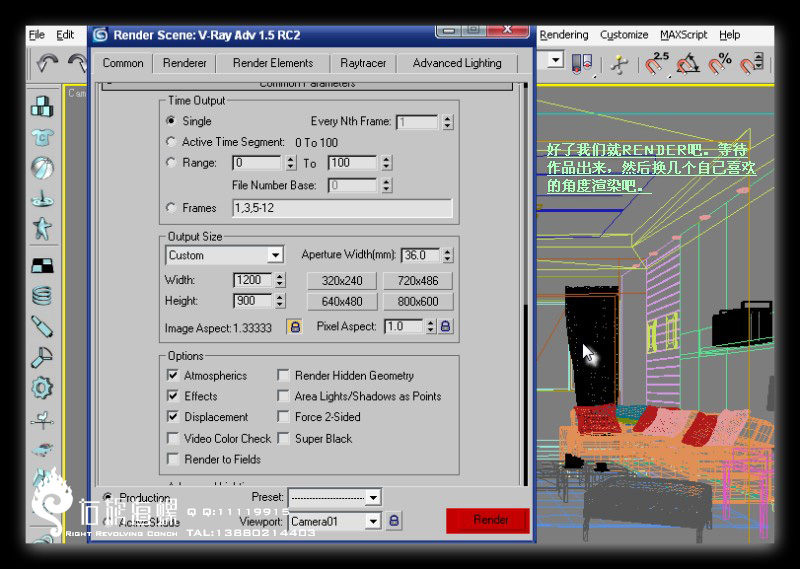Open the Customize menu
Image resolution: width=800 pixels, height=569 pixels.
624,35
